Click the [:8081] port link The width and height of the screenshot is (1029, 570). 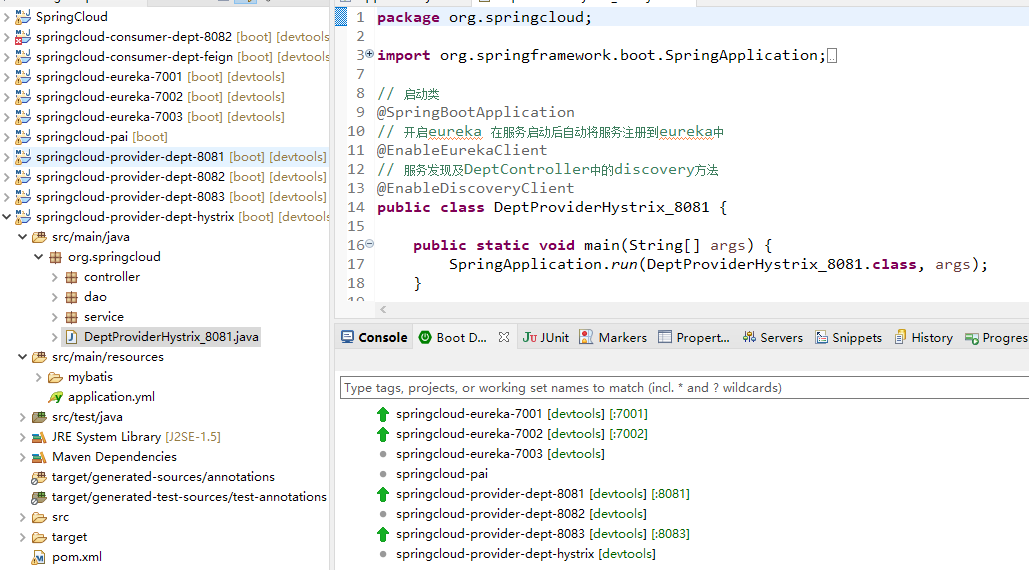(670, 494)
